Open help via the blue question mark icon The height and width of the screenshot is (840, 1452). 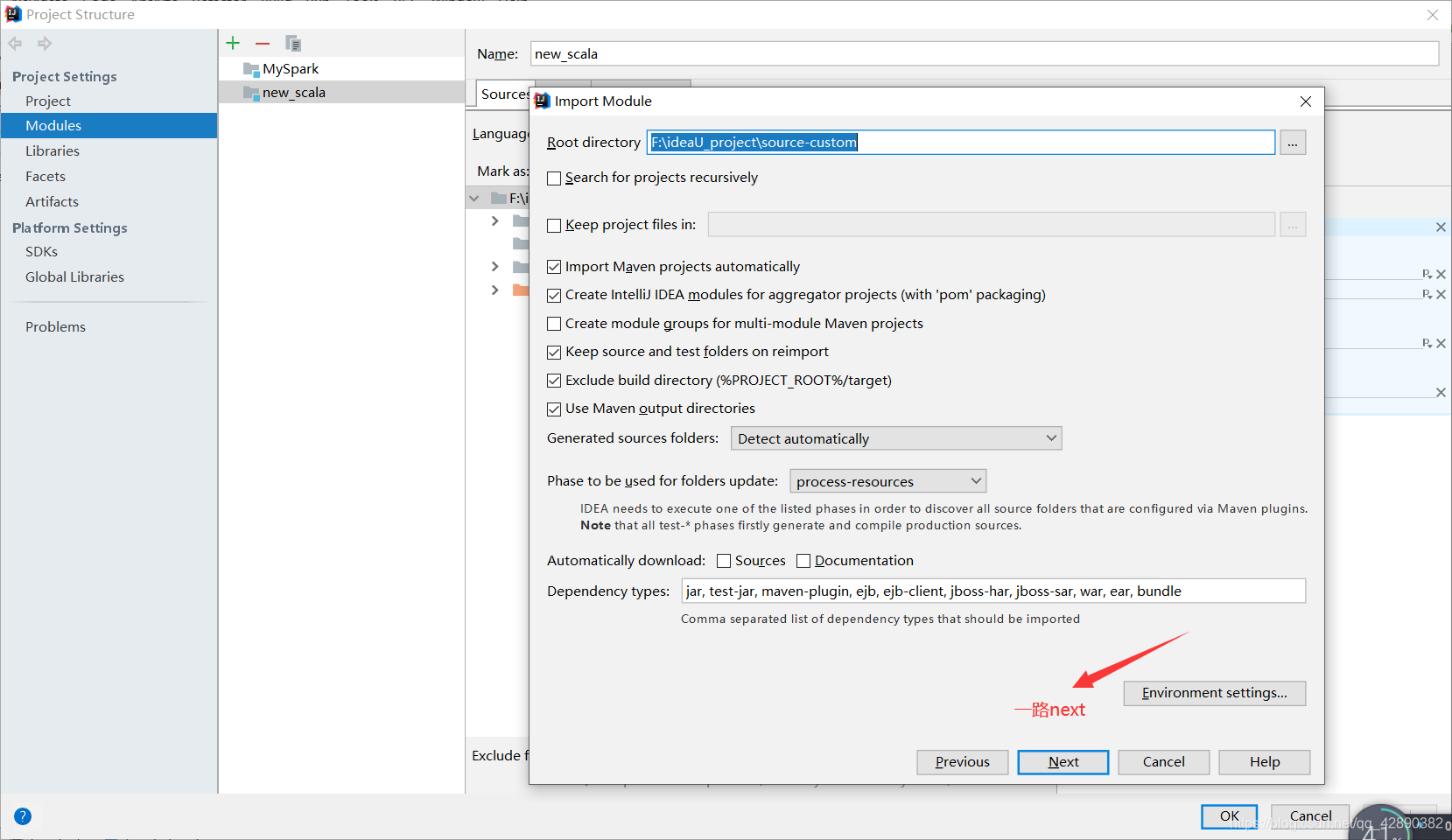[23, 816]
